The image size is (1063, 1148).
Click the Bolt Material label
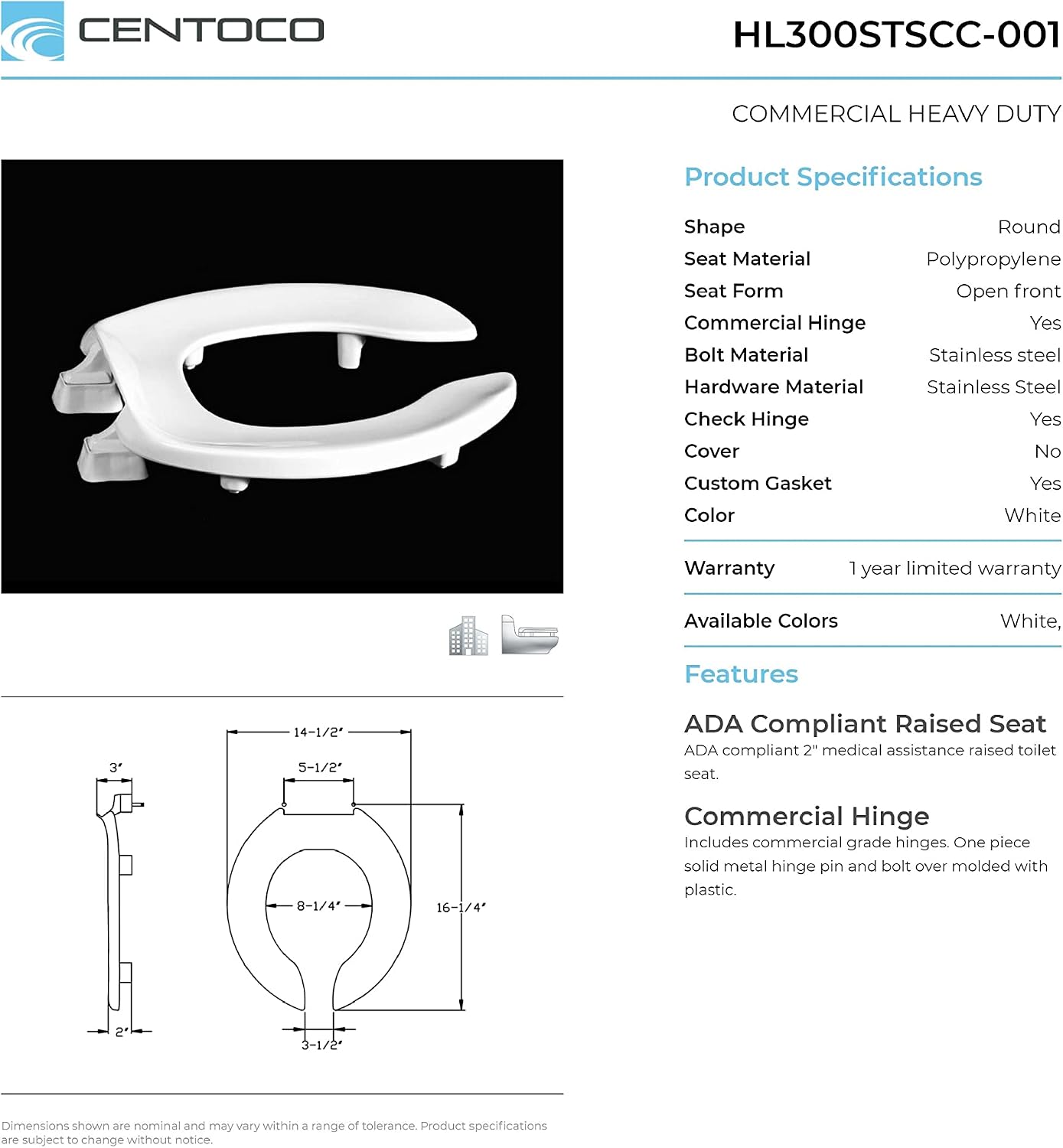click(x=746, y=355)
